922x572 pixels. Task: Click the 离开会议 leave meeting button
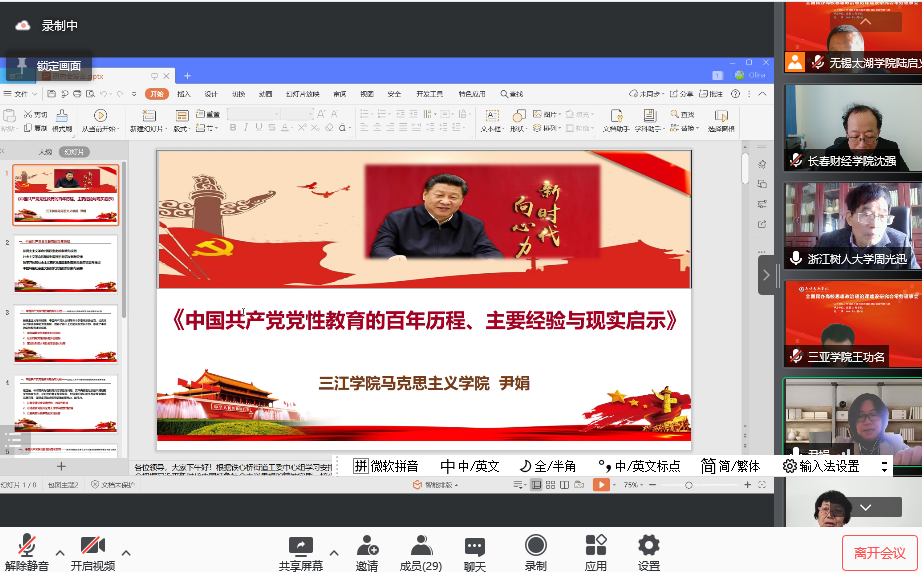[x=879, y=552]
